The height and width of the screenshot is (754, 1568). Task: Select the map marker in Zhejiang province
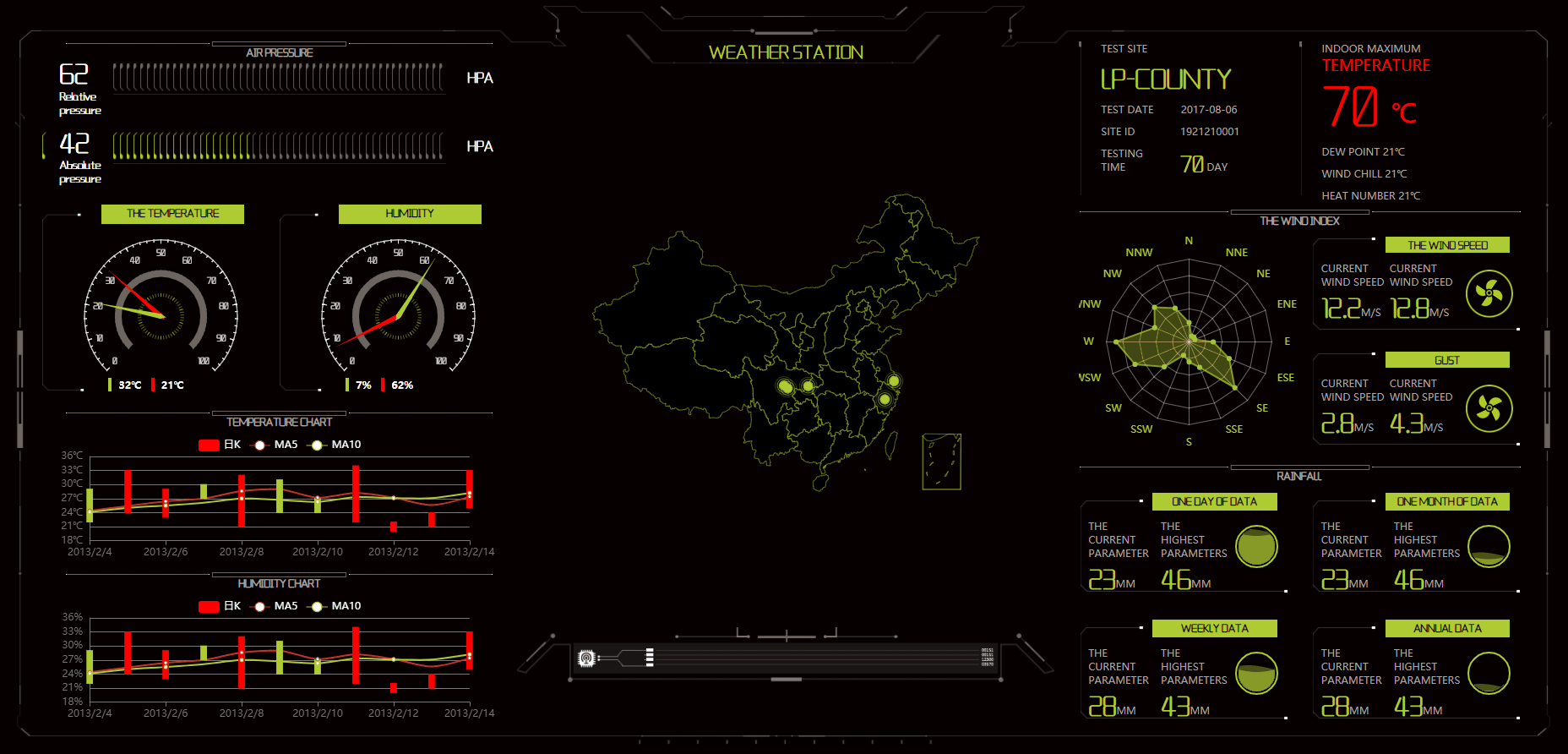pos(885,399)
